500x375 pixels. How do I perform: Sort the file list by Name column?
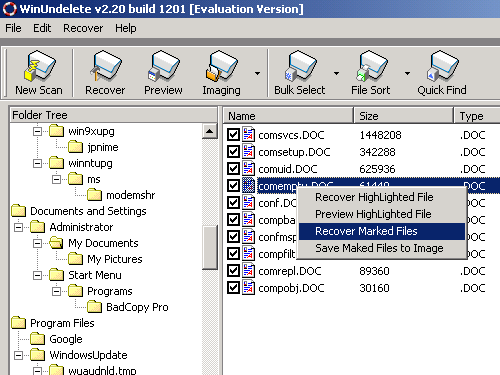point(288,116)
